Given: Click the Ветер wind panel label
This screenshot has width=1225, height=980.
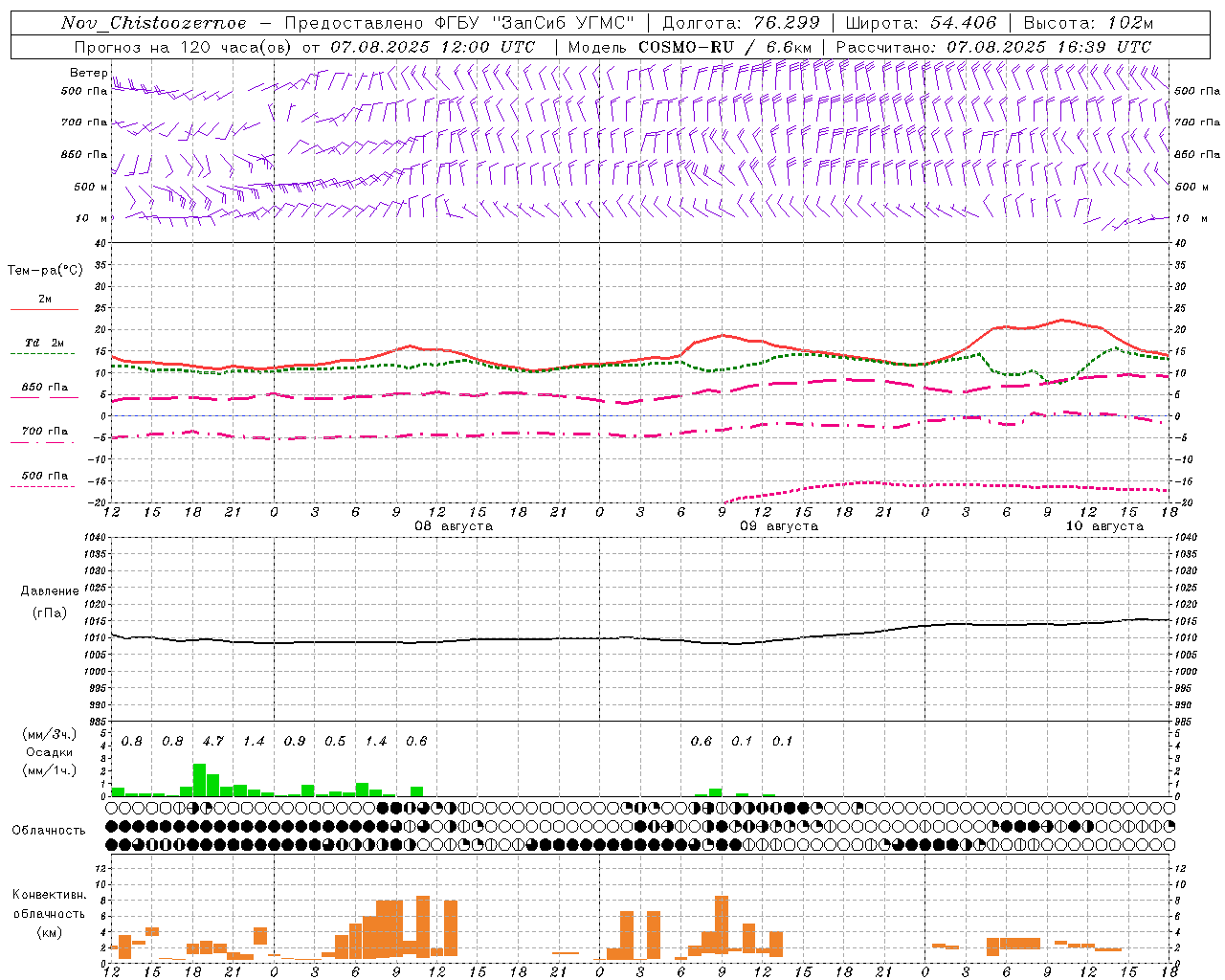Looking at the screenshot, I should pos(88,73).
